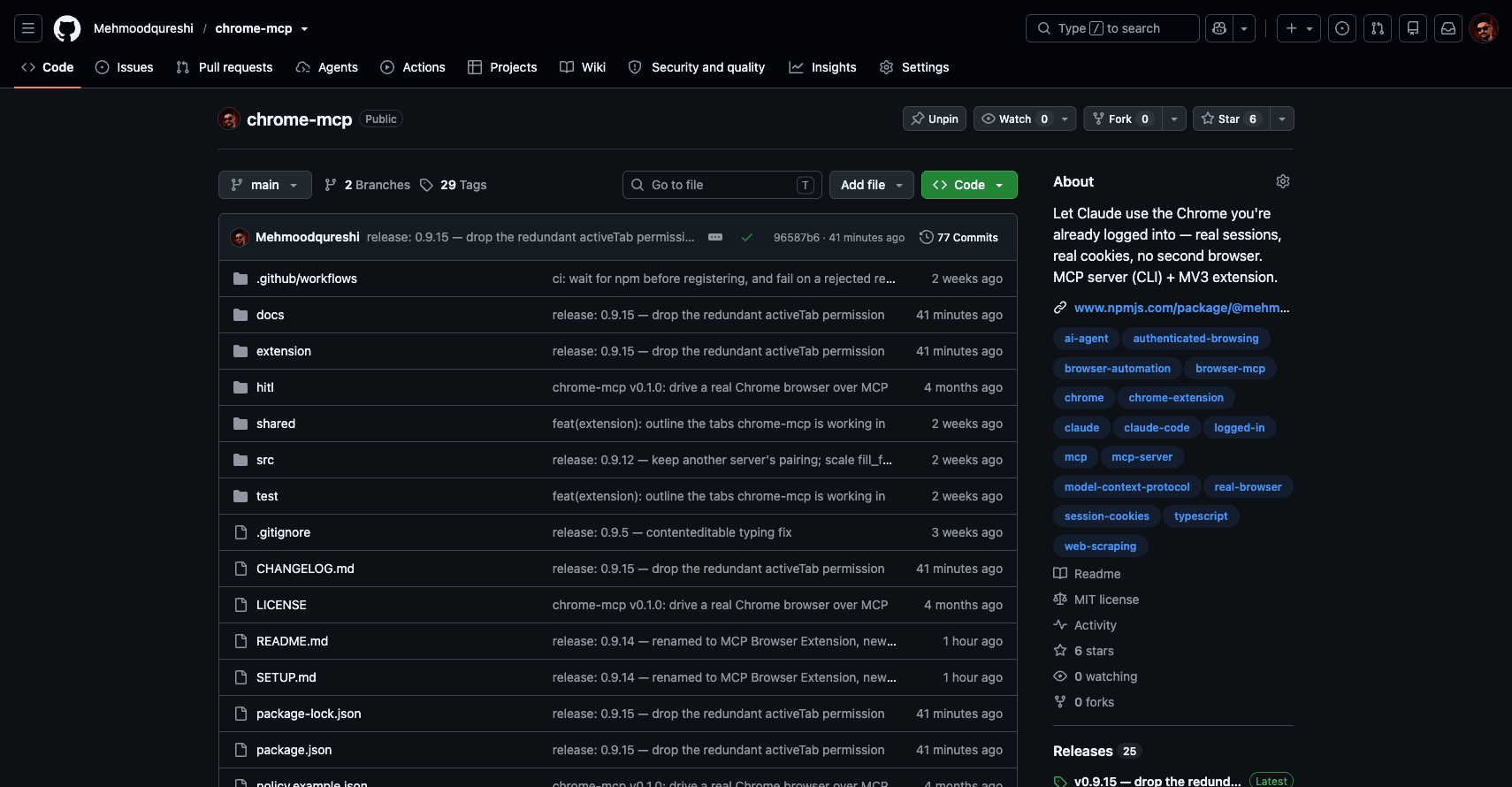Open the hamburger navigation menu
The image size is (1512, 787).
pos(28,28)
